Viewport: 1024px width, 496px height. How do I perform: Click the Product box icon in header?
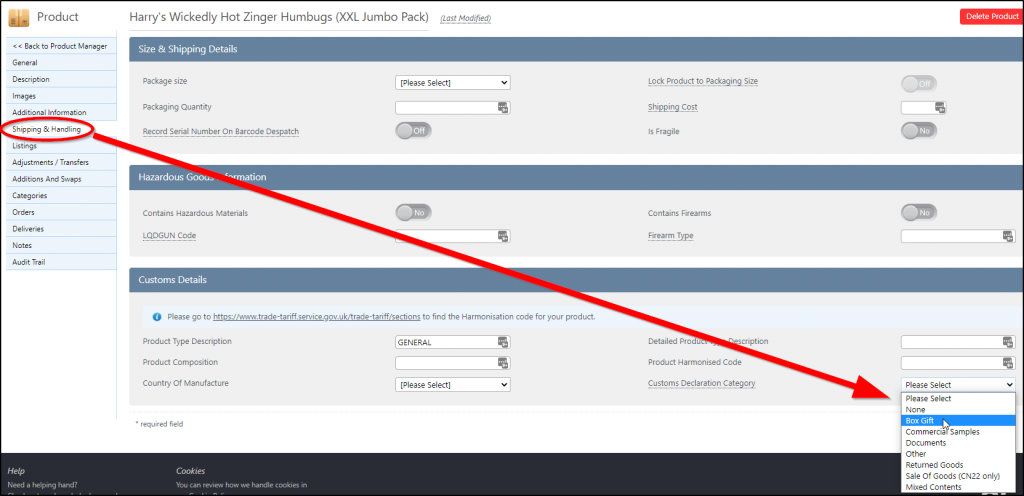click(x=18, y=17)
